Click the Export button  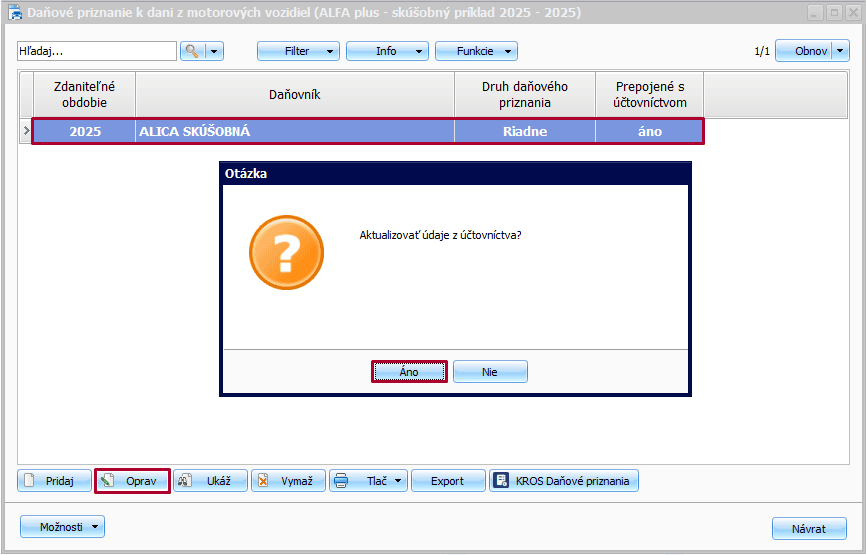[447, 481]
